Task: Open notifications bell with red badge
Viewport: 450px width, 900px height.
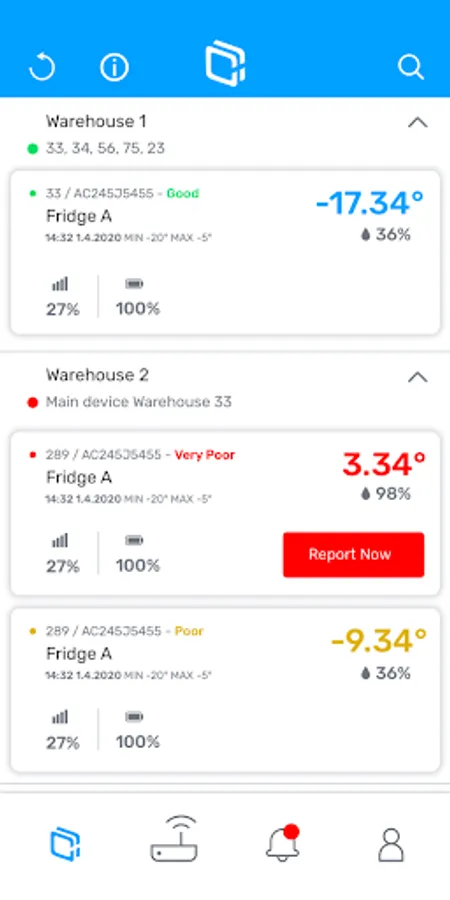Action: (282, 843)
